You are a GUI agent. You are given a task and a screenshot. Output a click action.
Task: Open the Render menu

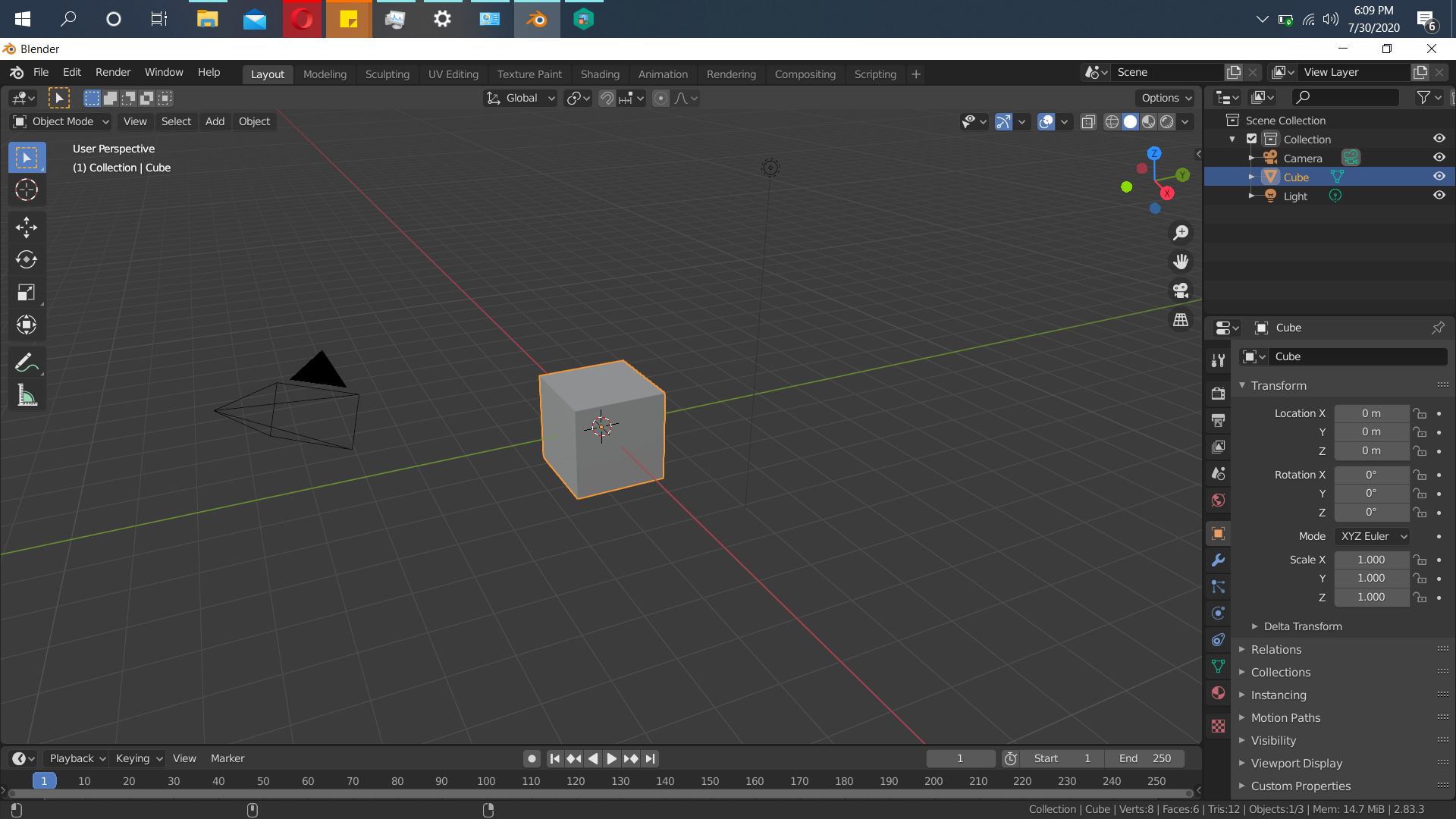pyautogui.click(x=113, y=72)
